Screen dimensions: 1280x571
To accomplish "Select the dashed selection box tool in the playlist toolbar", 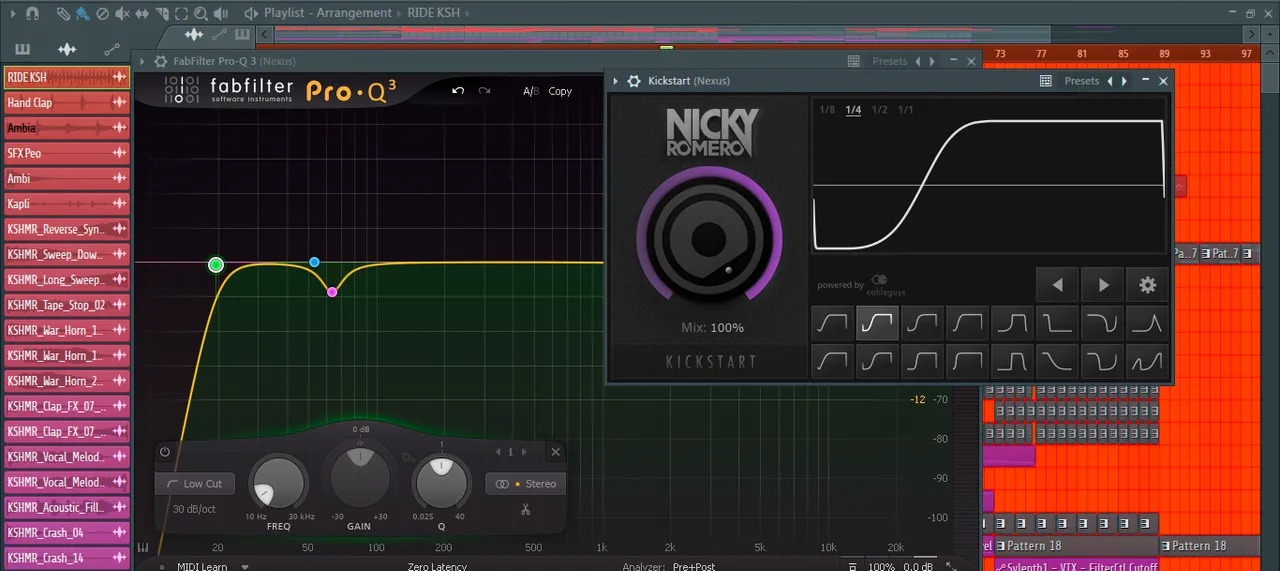I will [181, 14].
